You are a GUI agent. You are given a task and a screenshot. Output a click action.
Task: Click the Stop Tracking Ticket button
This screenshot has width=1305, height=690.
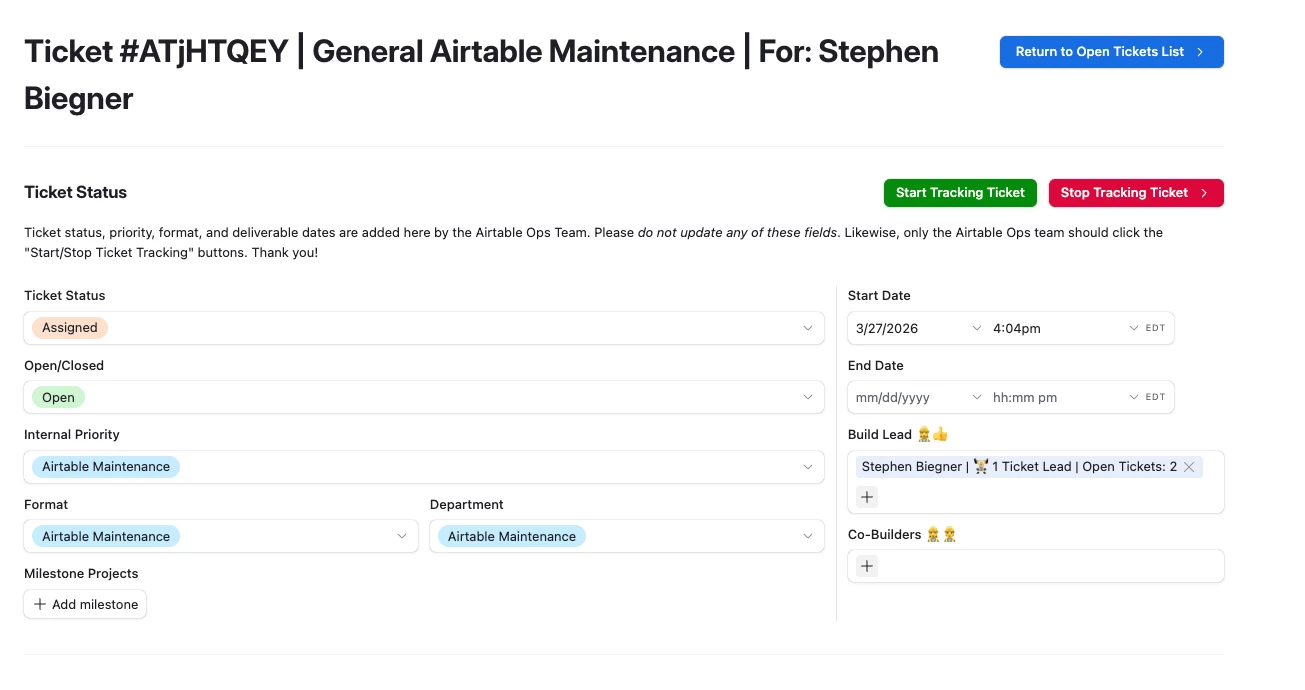[1124, 193]
